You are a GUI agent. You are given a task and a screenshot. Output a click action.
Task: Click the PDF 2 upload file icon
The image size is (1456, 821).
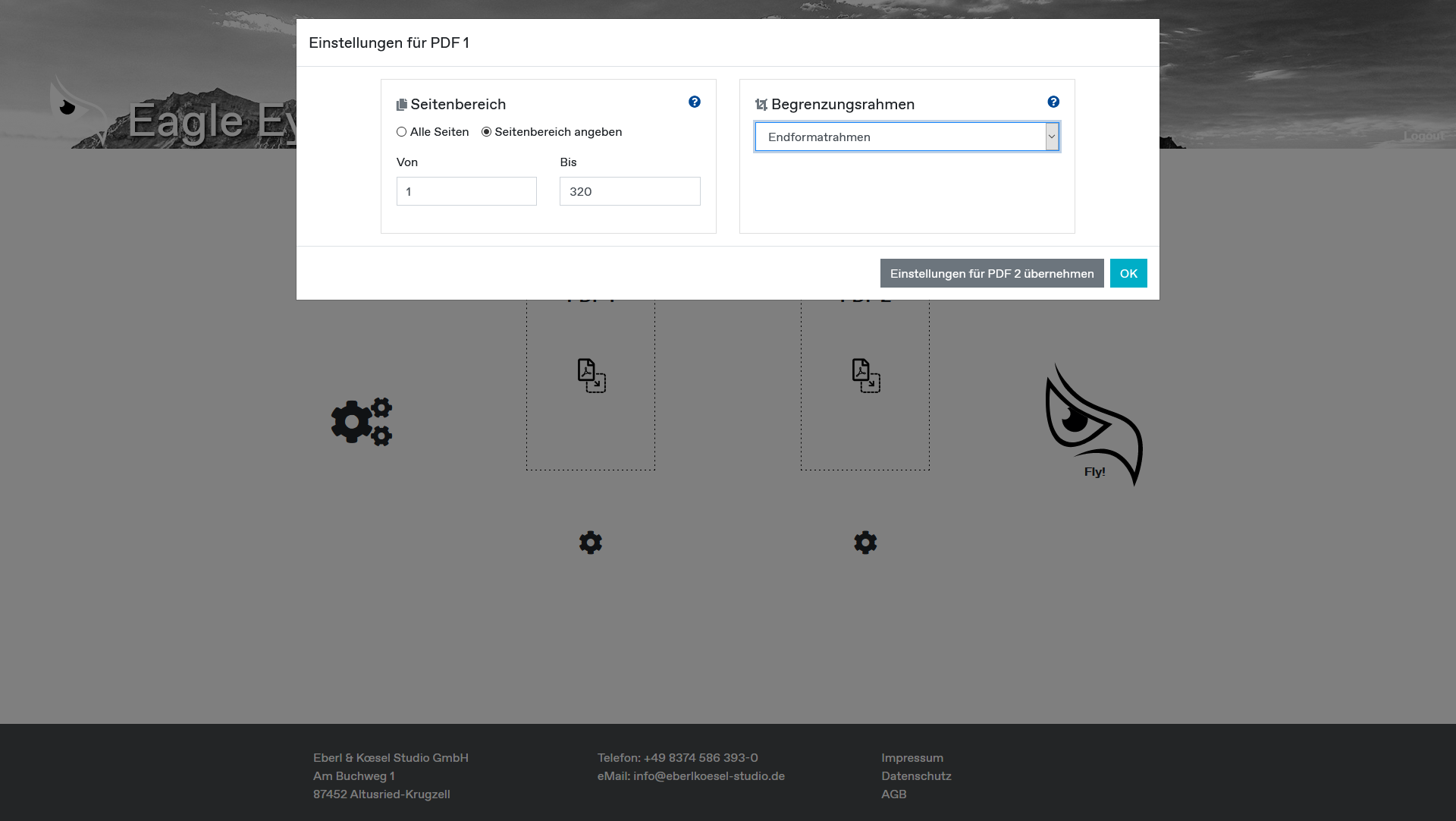pyautogui.click(x=866, y=376)
